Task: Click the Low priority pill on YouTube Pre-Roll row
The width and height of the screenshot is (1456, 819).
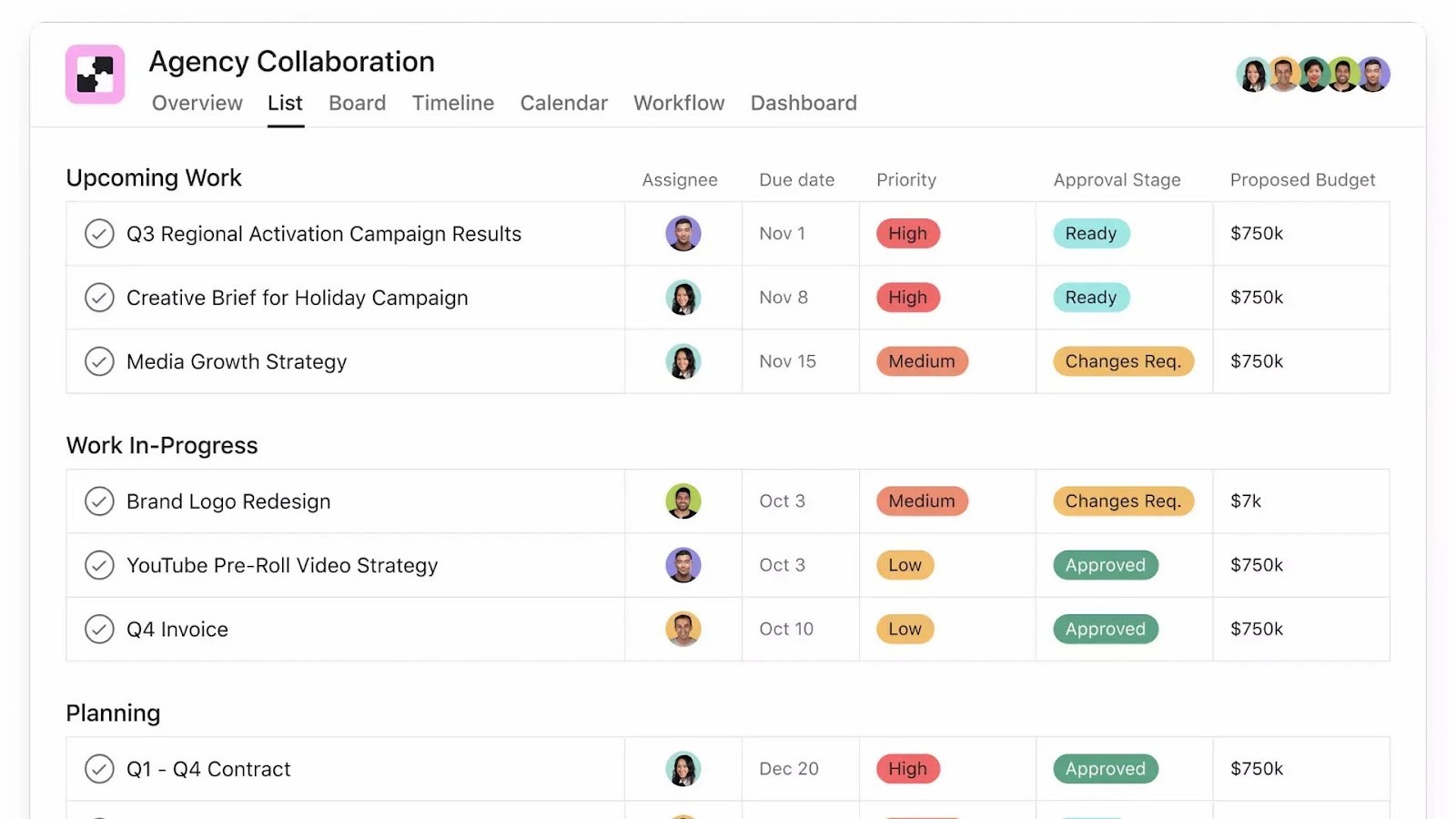Action: click(x=904, y=564)
